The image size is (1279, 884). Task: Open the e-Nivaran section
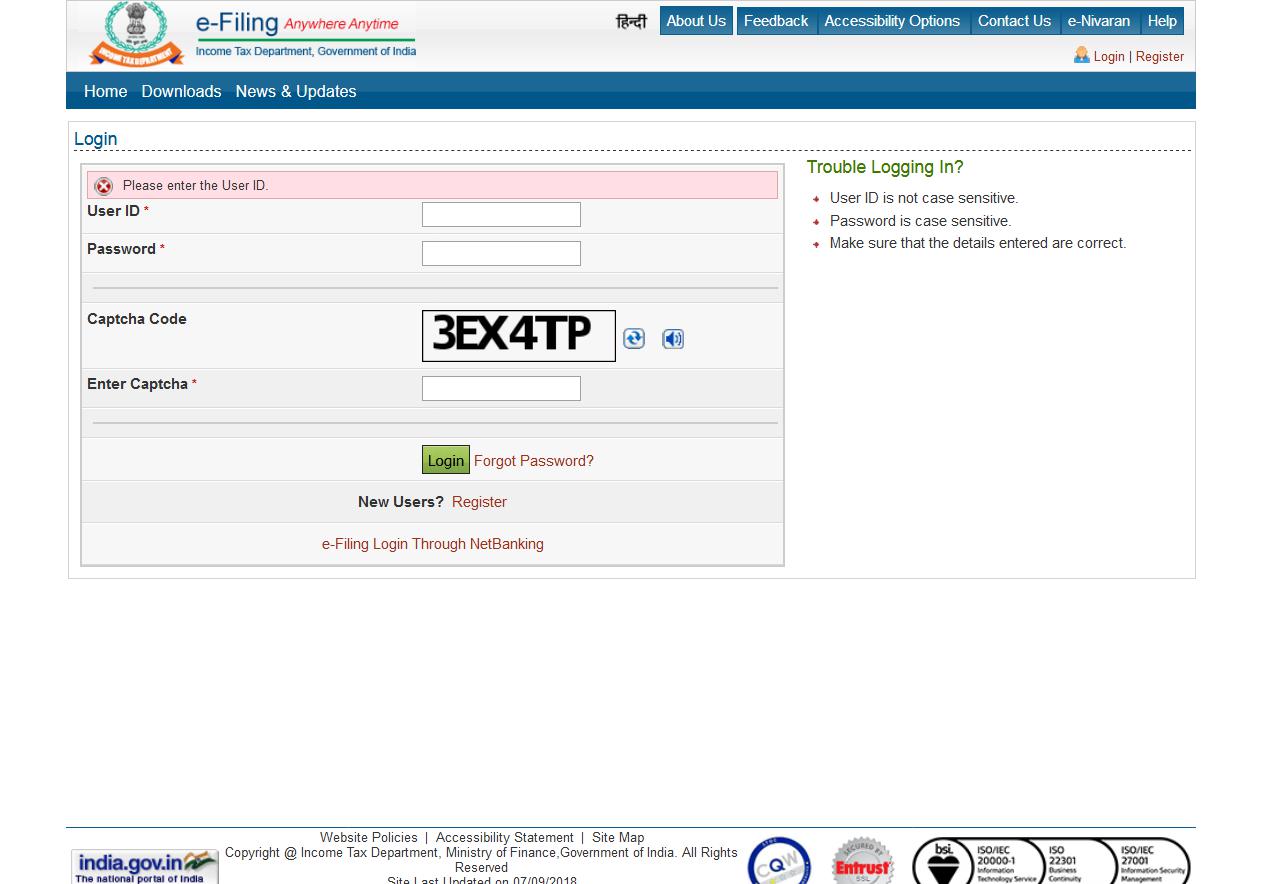tap(1099, 21)
